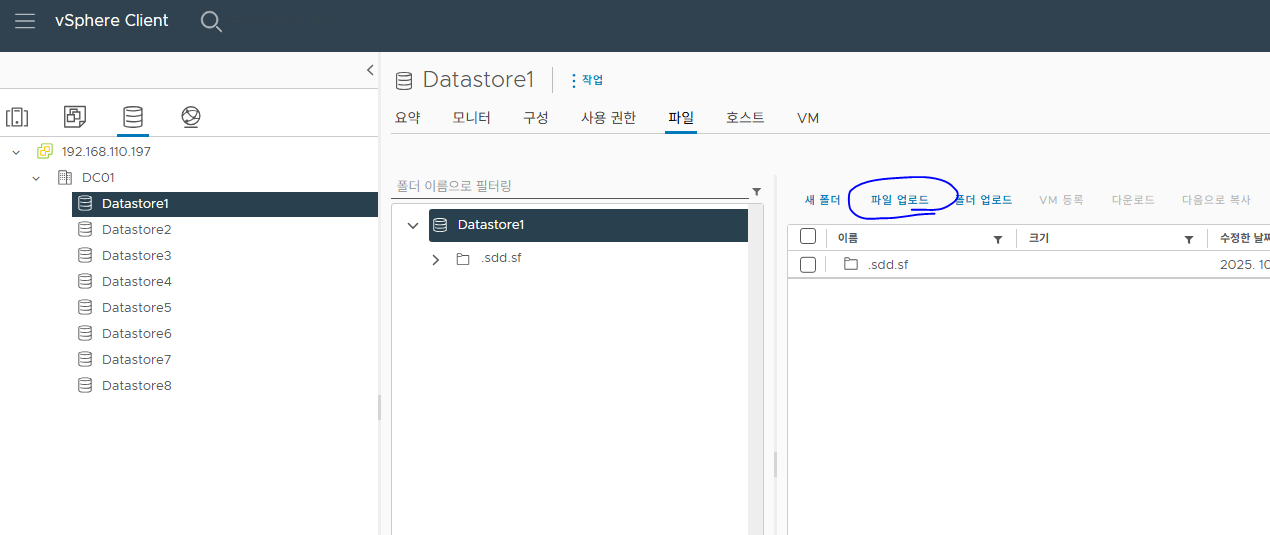Click the 다음으로 복사 button
Screen dimensions: 1270x535
tap(1216, 200)
